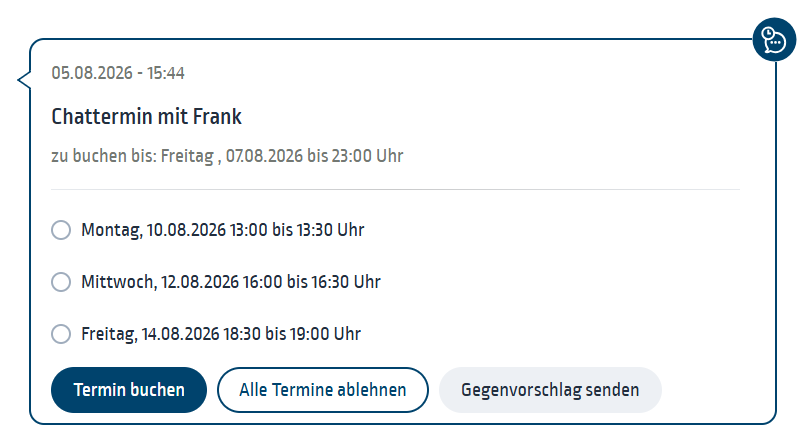Click the name Frank in the heading
The image size is (811, 443).
click(217, 117)
